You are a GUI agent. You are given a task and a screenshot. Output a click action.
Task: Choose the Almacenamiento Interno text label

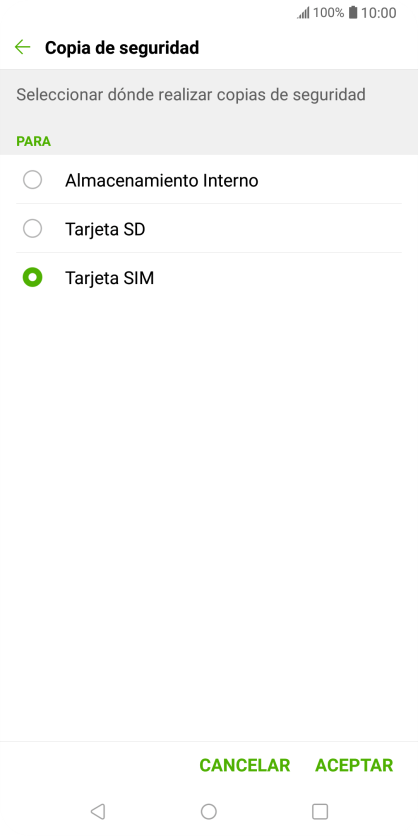(162, 181)
